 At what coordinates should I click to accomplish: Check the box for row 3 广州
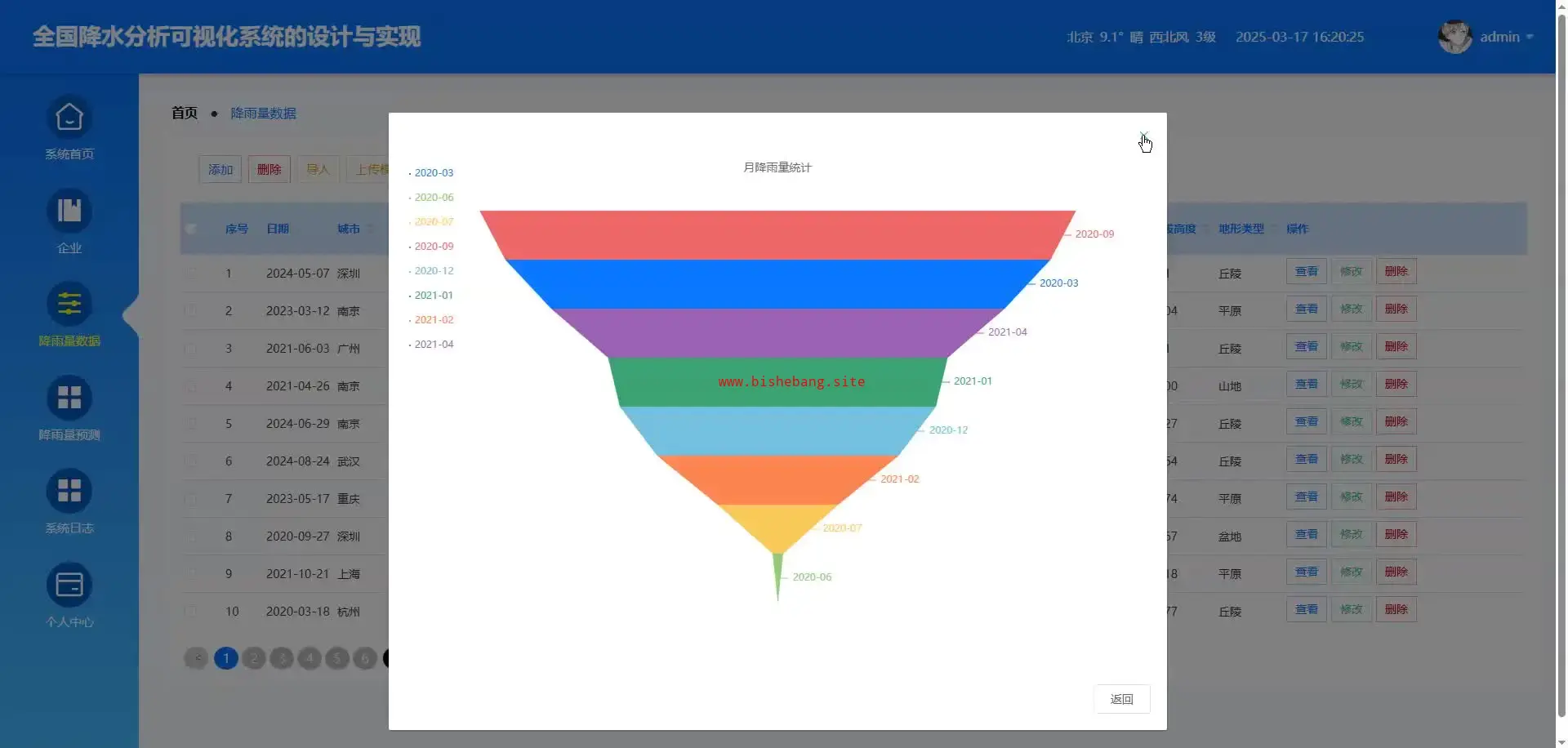point(191,349)
